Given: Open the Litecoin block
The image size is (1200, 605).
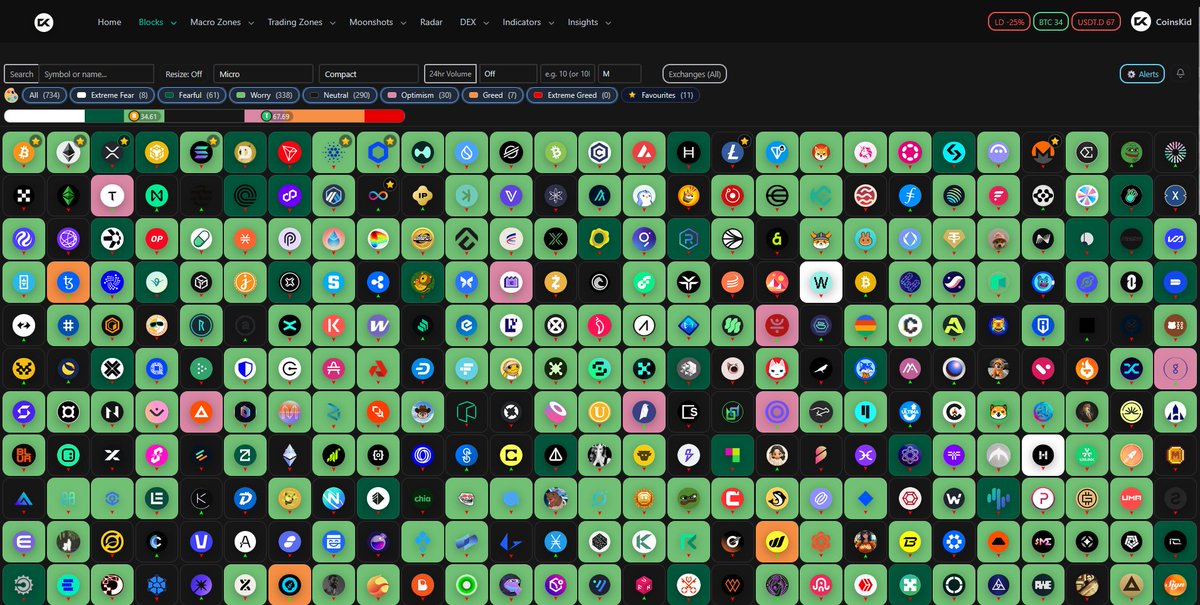Looking at the screenshot, I should click(x=732, y=153).
